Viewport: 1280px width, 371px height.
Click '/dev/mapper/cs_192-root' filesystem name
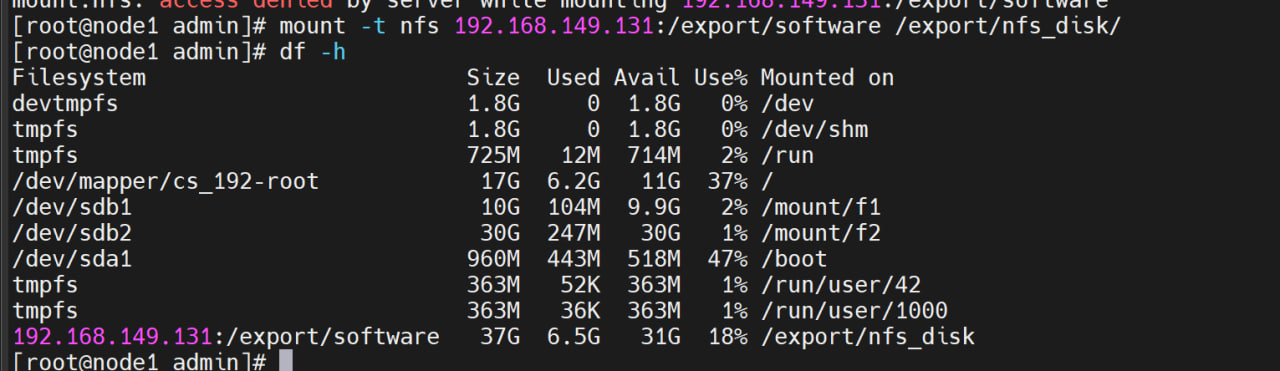coord(166,181)
